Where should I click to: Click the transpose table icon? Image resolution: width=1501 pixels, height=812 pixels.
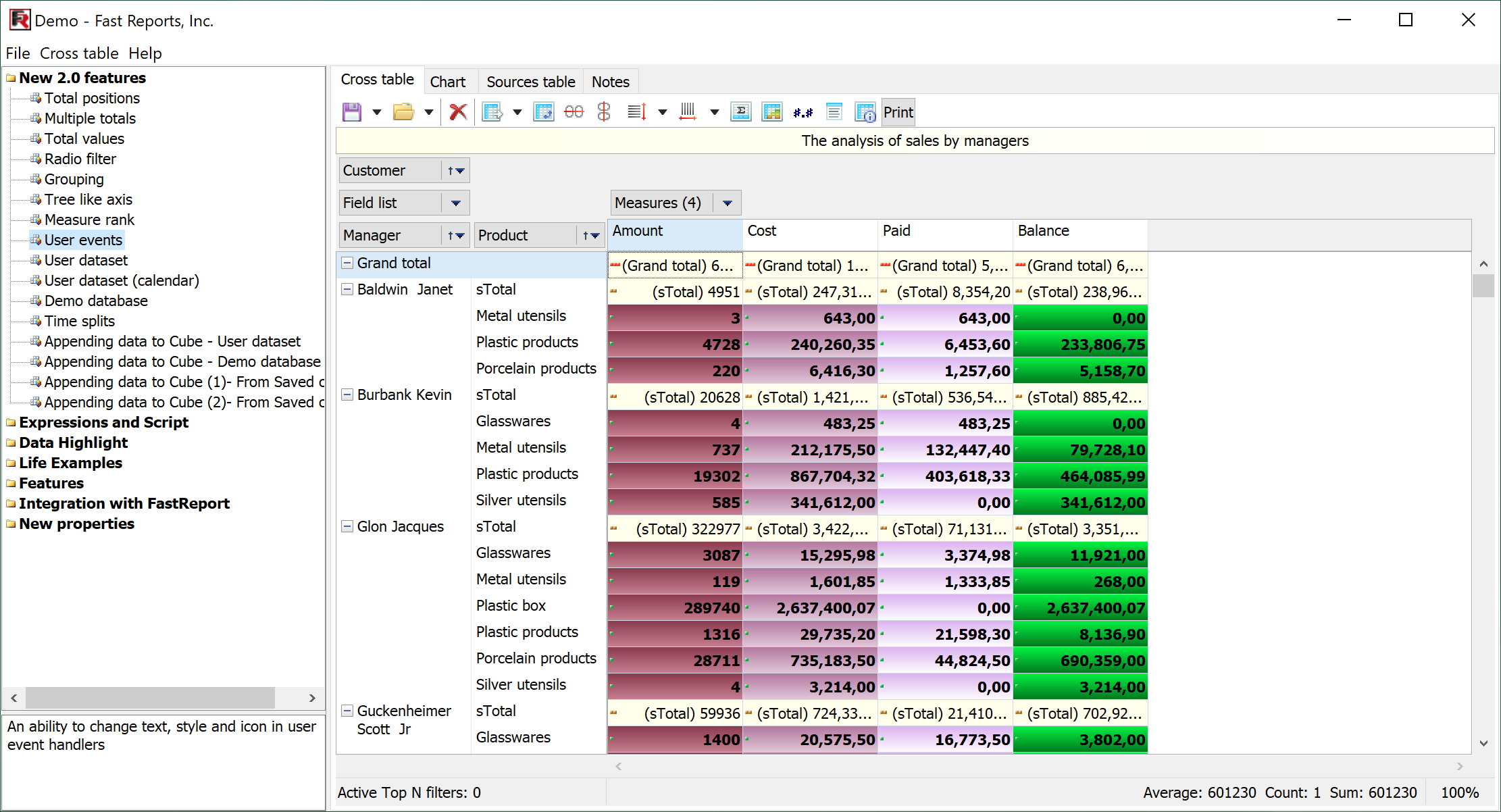click(543, 112)
